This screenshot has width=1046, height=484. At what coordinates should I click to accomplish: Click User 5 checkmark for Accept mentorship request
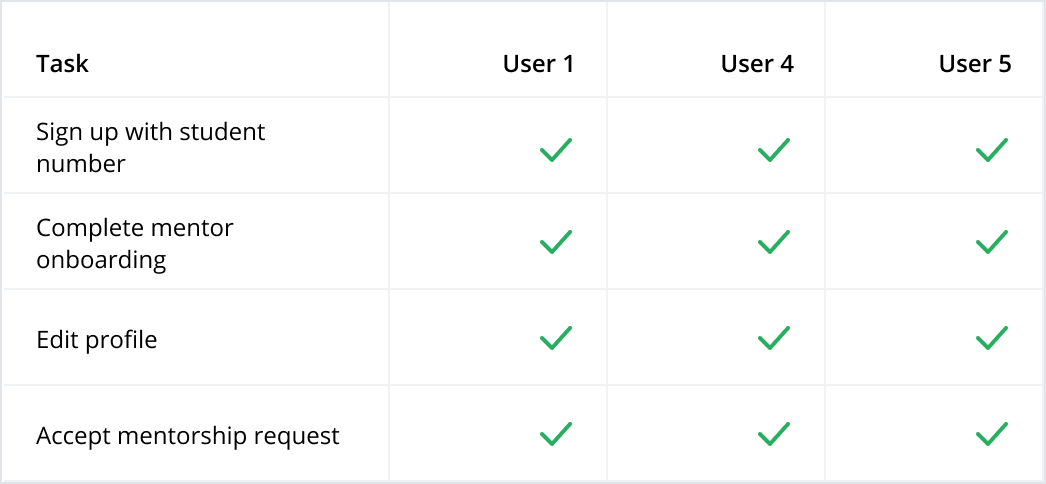992,433
